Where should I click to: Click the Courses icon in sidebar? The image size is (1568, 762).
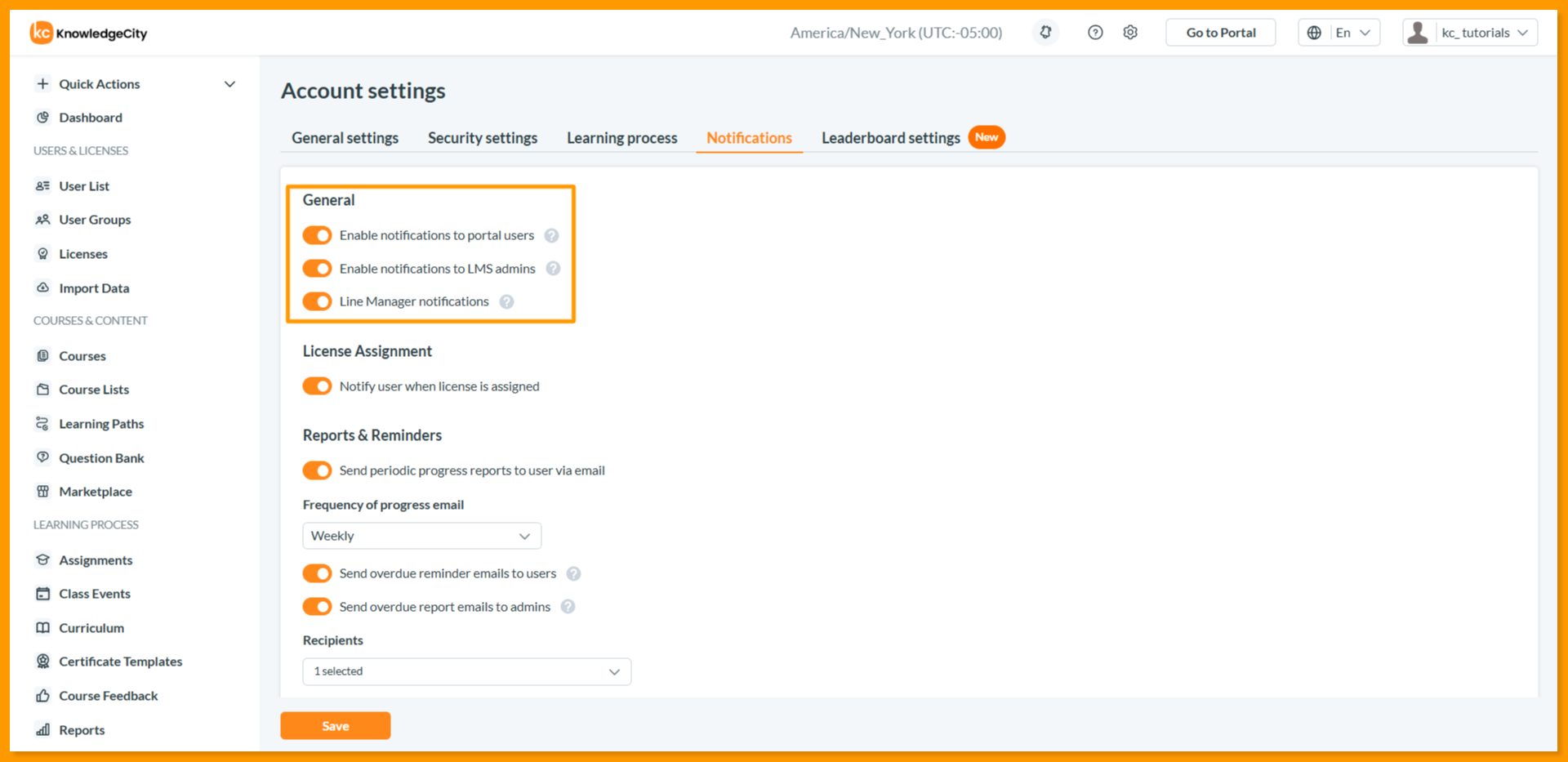[x=43, y=356]
